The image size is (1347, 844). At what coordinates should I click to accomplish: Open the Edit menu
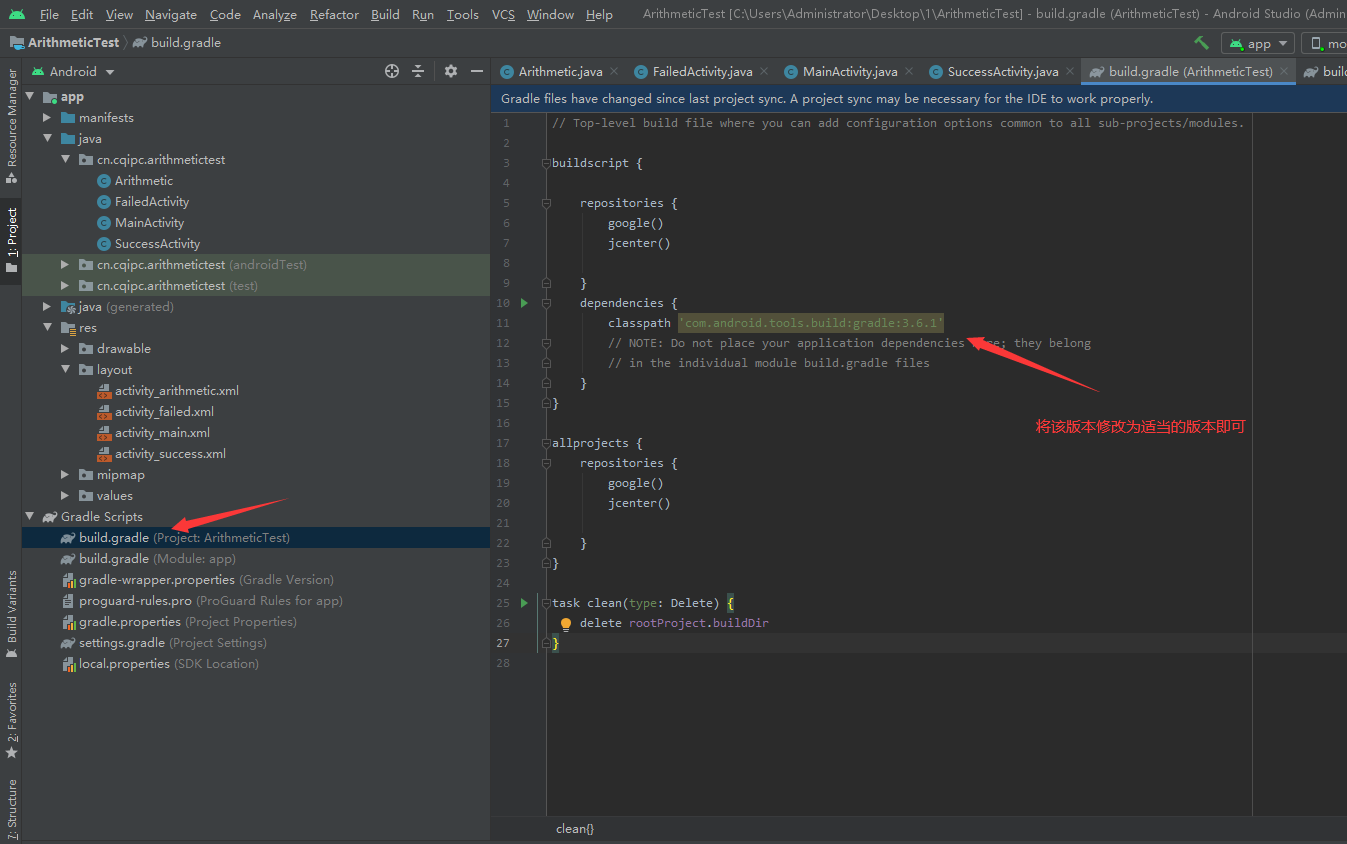[x=82, y=15]
